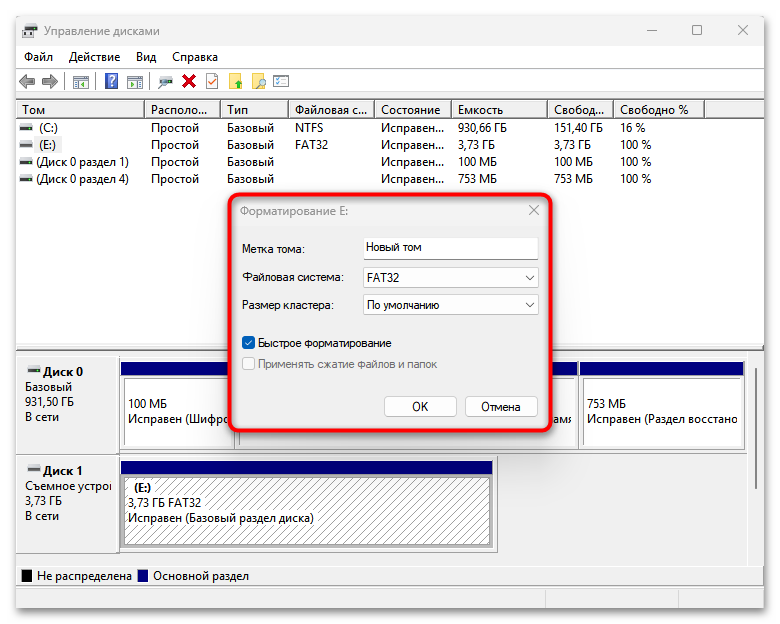Click the 151,40 ГБ free space cell
780x624 pixels.
click(x=578, y=128)
